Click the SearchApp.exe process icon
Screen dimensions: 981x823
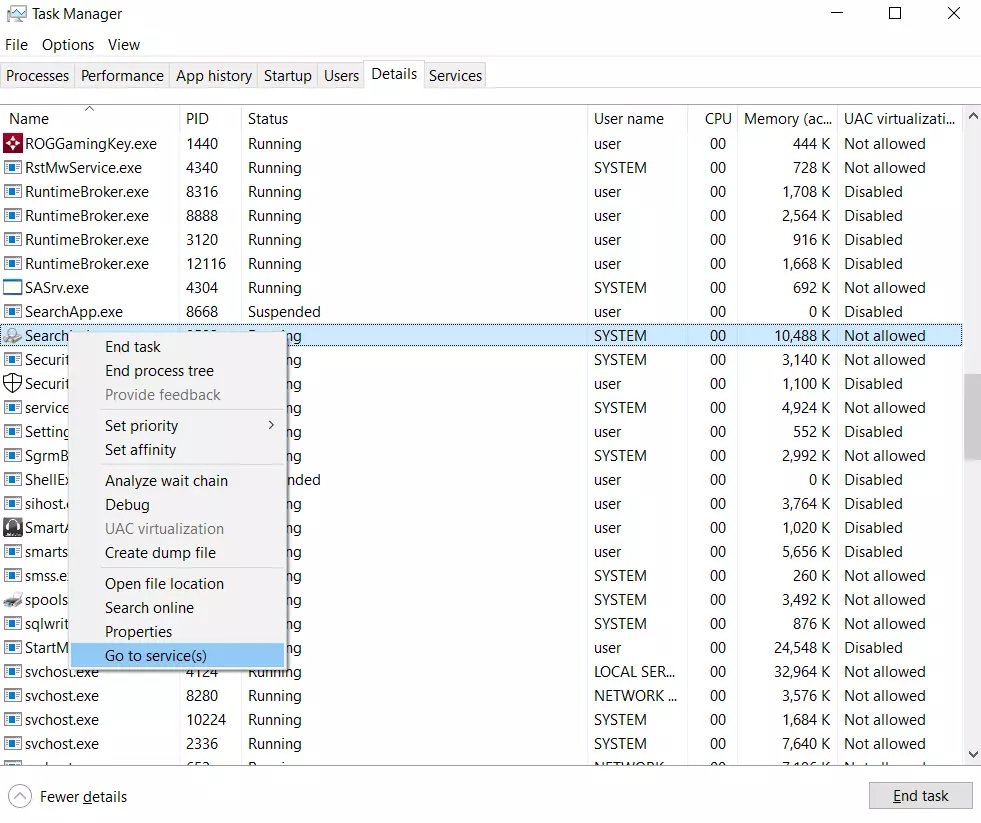click(x=13, y=312)
